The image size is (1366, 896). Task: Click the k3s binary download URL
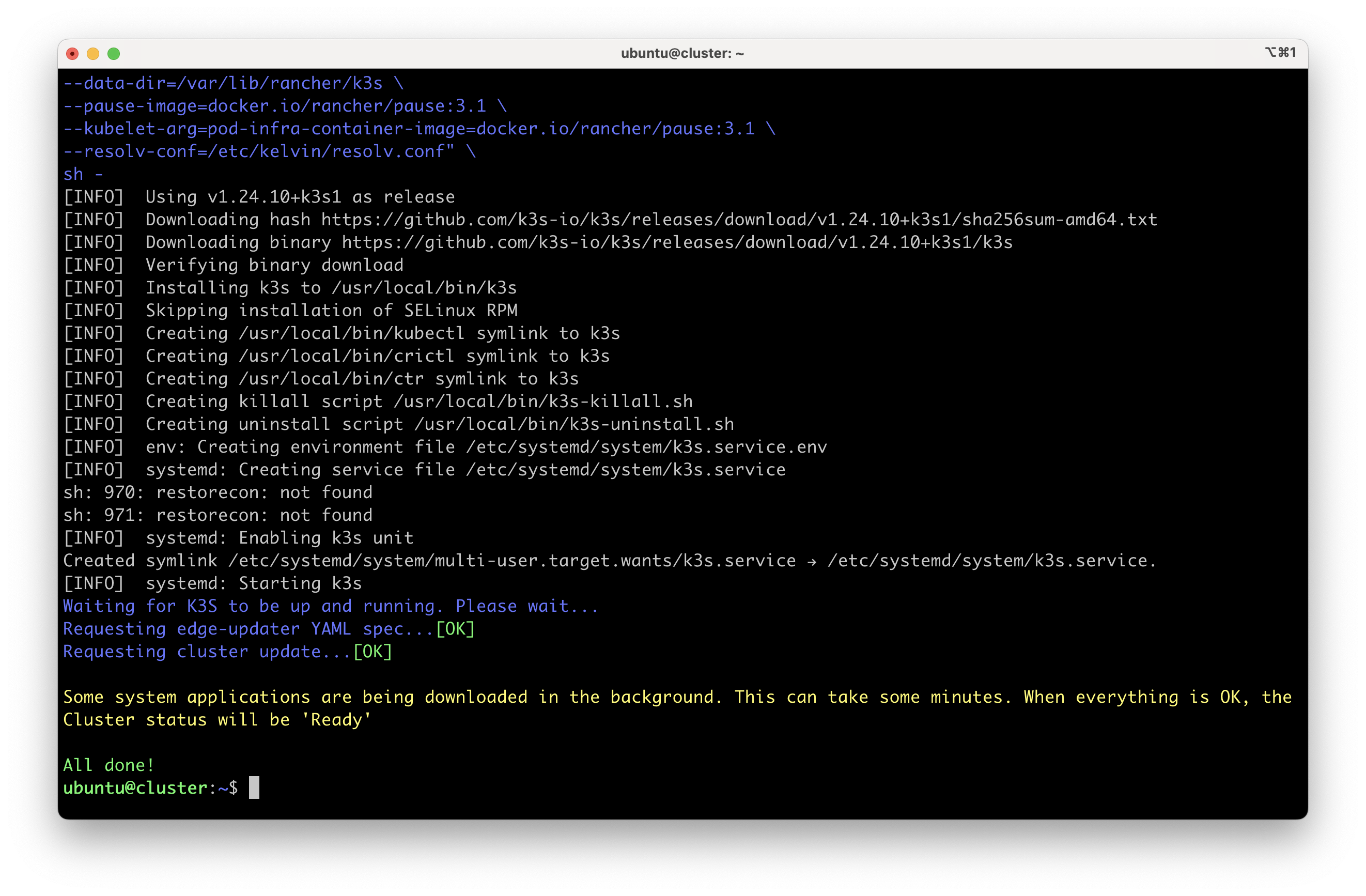[x=677, y=242]
